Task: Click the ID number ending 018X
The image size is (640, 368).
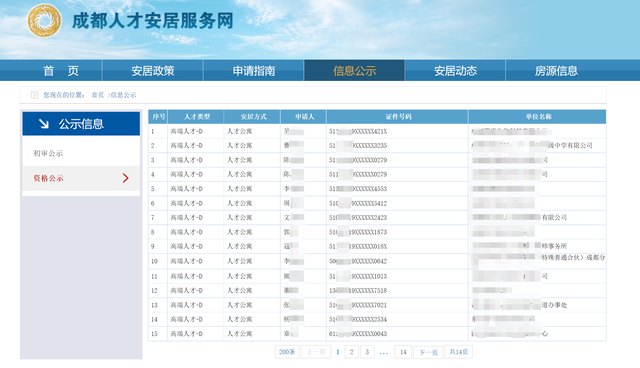Action: coord(358,246)
